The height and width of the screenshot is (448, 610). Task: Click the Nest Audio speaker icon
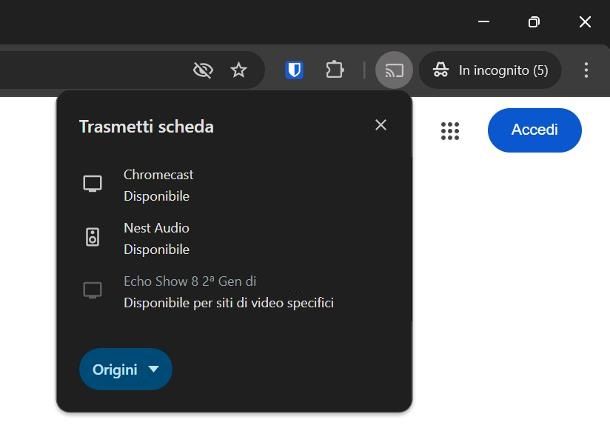[93, 237]
